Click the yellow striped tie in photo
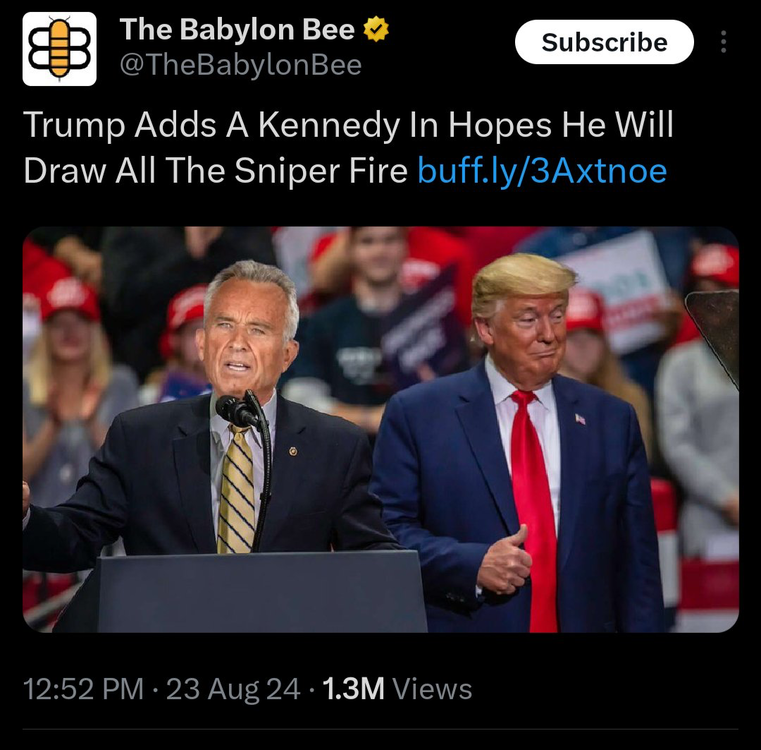Viewport: 761px width, 750px height. 236,490
